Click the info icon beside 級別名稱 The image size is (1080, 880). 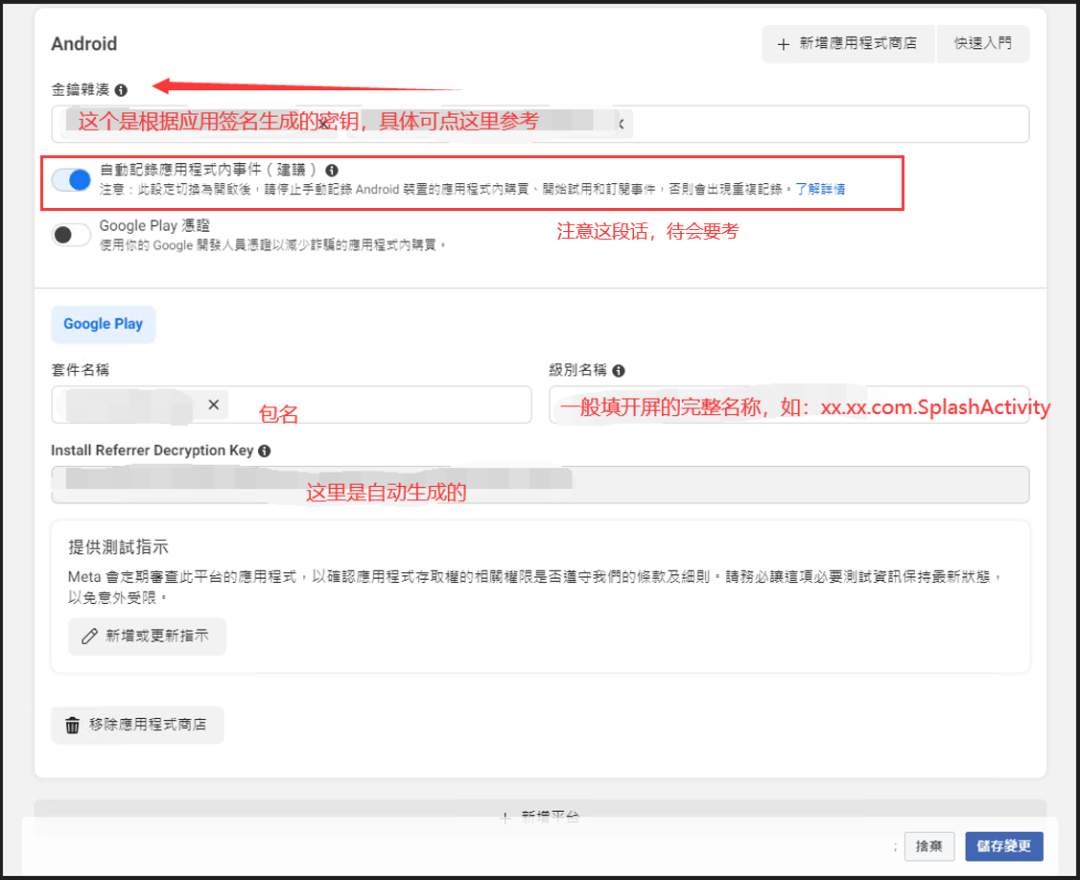click(x=618, y=370)
